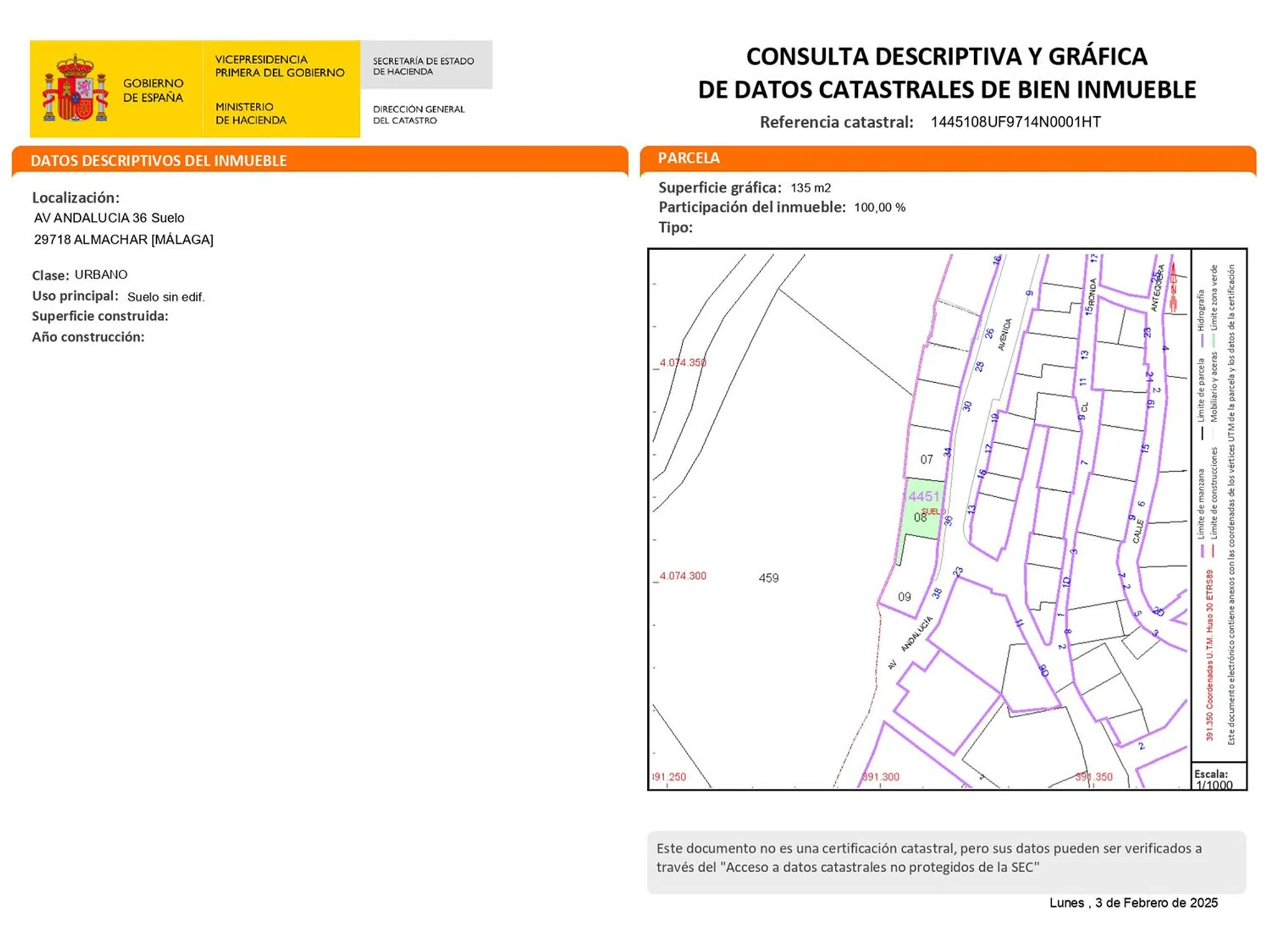The image size is (1270, 952).
Task: Click the SECRETARÍA DE ESTADO DE HACIENDA box
Action: 424,66
